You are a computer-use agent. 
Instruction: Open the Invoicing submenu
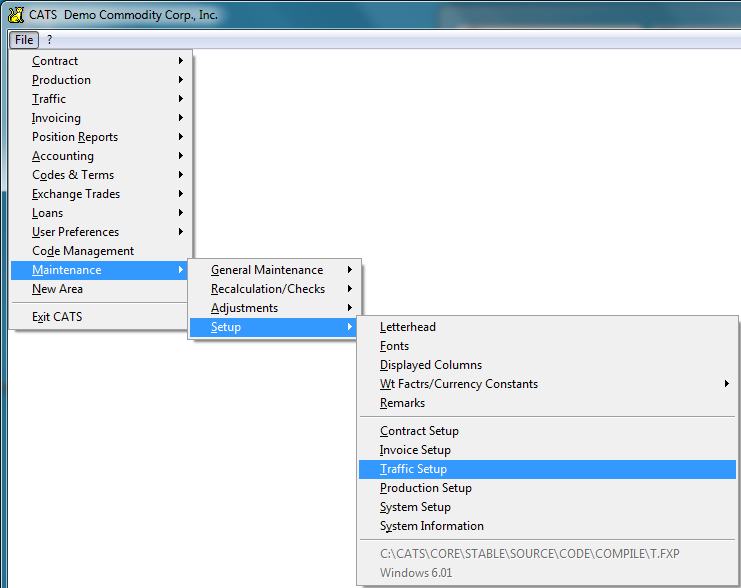click(101, 118)
